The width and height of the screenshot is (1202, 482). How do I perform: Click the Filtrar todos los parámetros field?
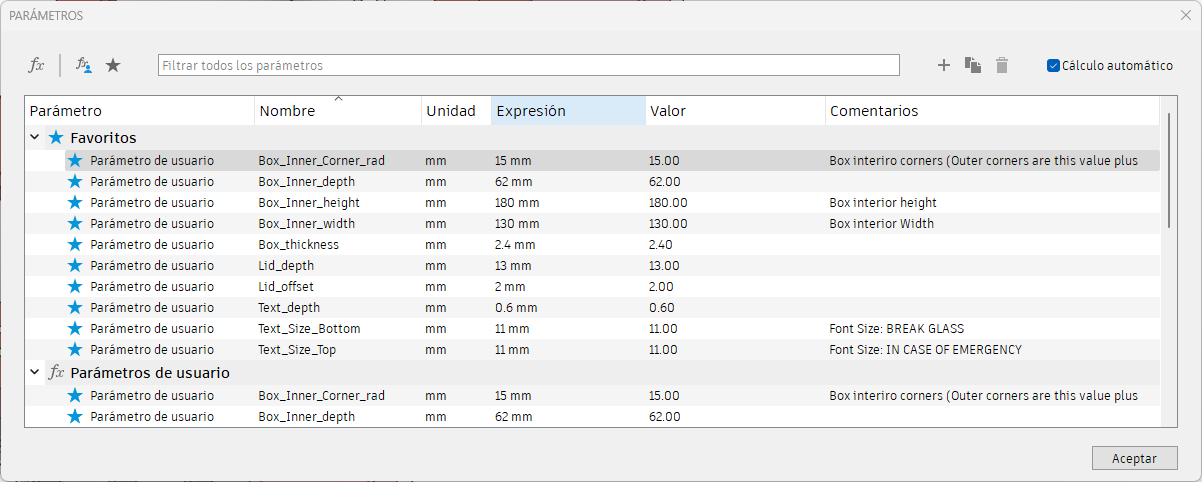point(528,65)
